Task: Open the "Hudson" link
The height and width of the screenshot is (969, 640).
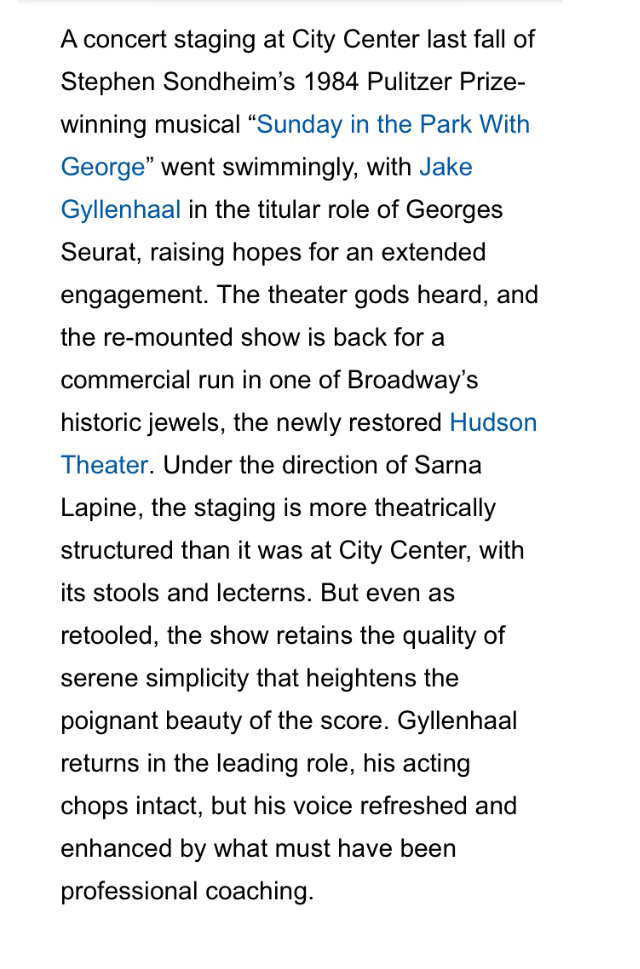Action: point(493,423)
